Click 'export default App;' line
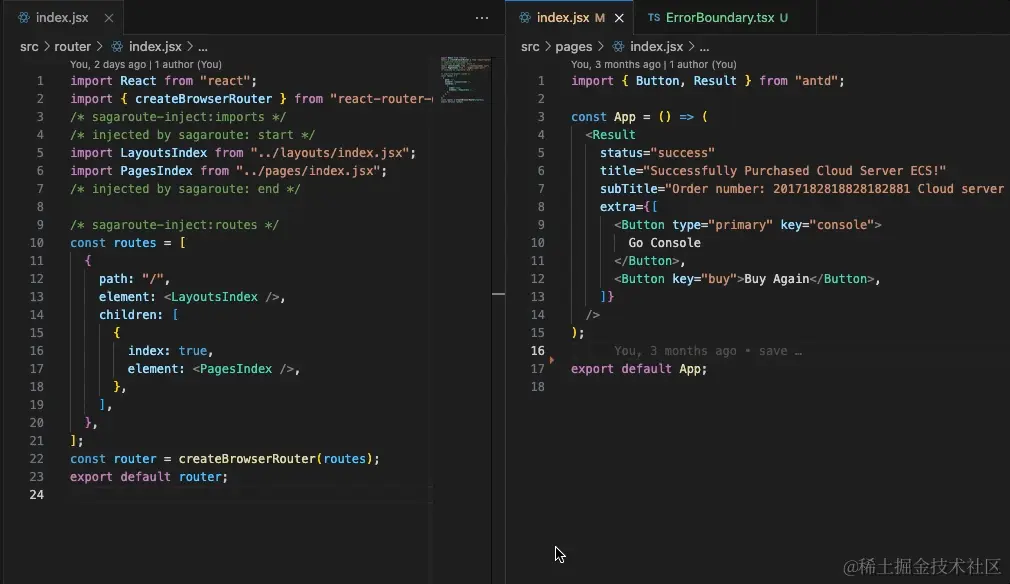 [639, 369]
